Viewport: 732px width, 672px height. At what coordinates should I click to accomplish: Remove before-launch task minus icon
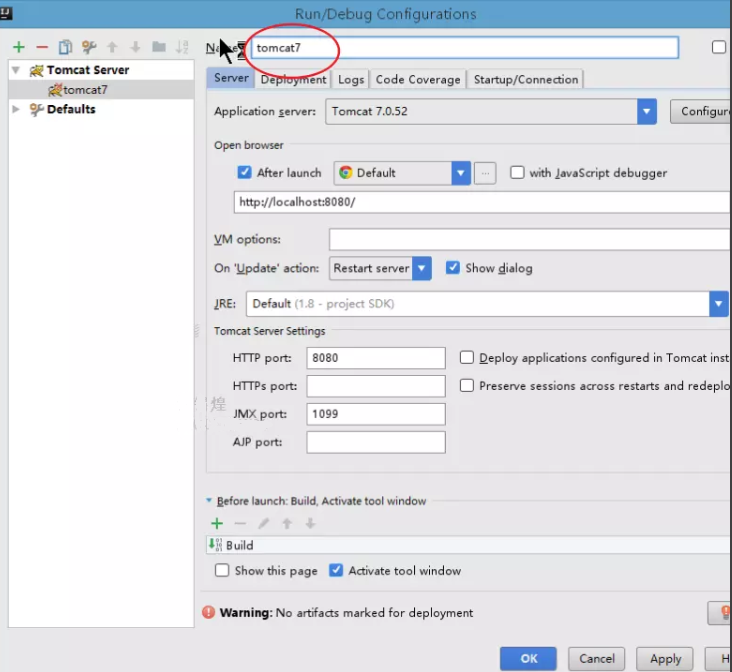pyautogui.click(x=240, y=523)
